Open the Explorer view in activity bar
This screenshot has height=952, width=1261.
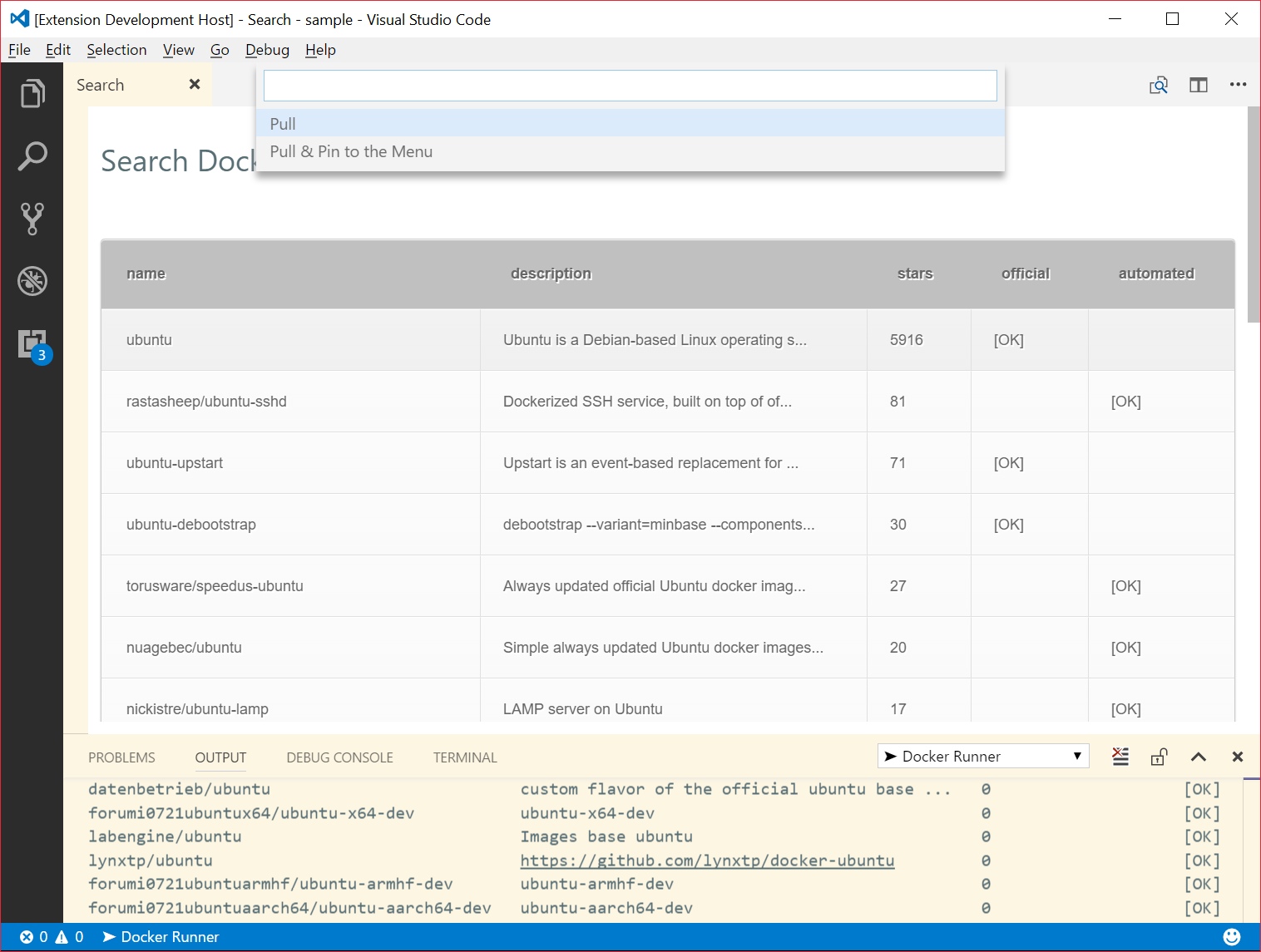click(x=32, y=93)
